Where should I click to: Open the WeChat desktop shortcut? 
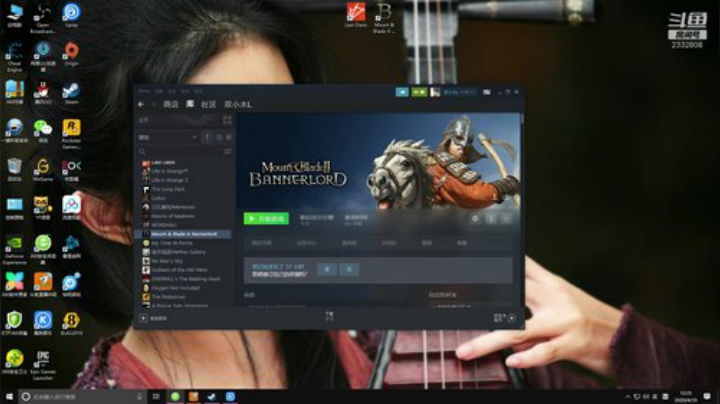point(43,132)
